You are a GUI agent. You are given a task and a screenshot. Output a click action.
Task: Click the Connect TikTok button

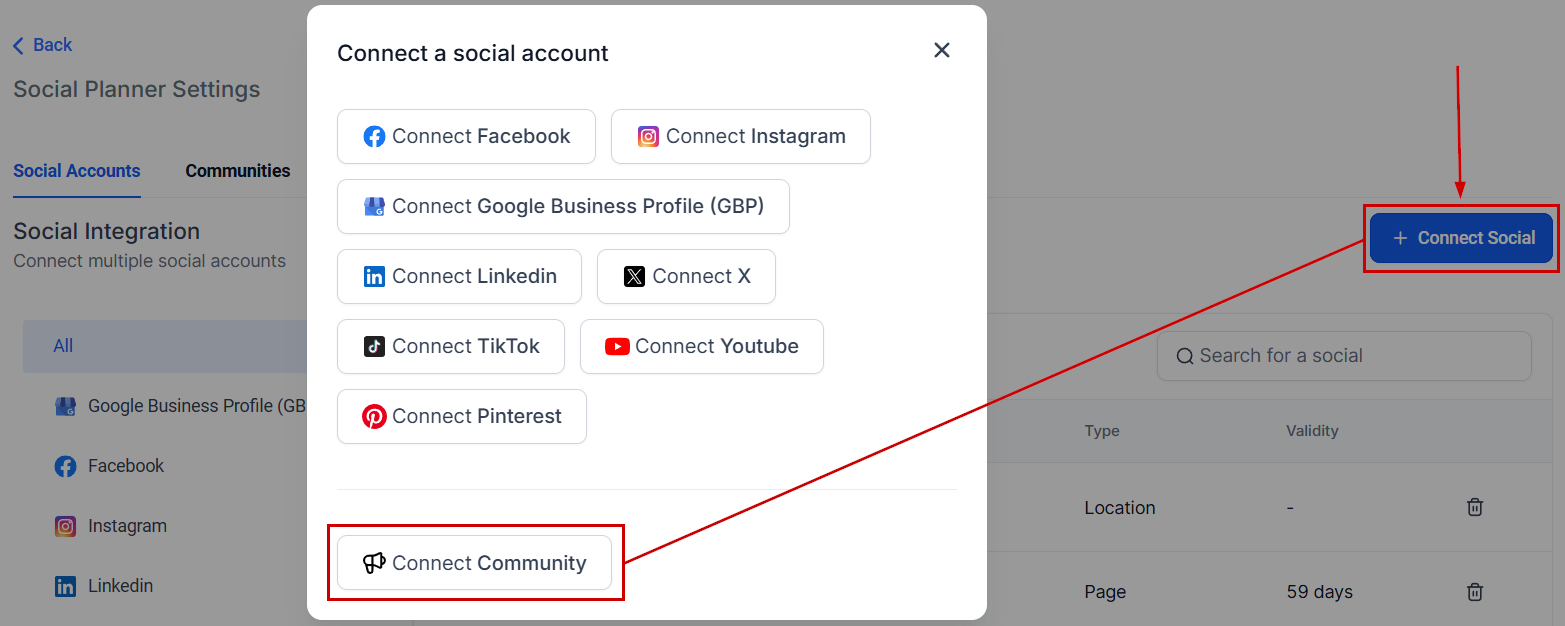tap(451, 347)
